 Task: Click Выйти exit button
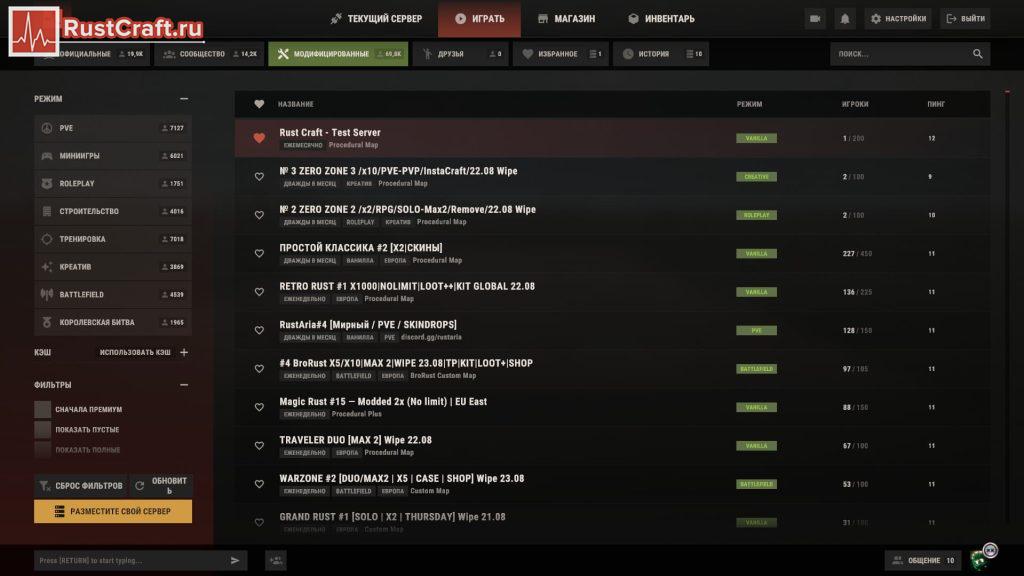click(x=965, y=19)
